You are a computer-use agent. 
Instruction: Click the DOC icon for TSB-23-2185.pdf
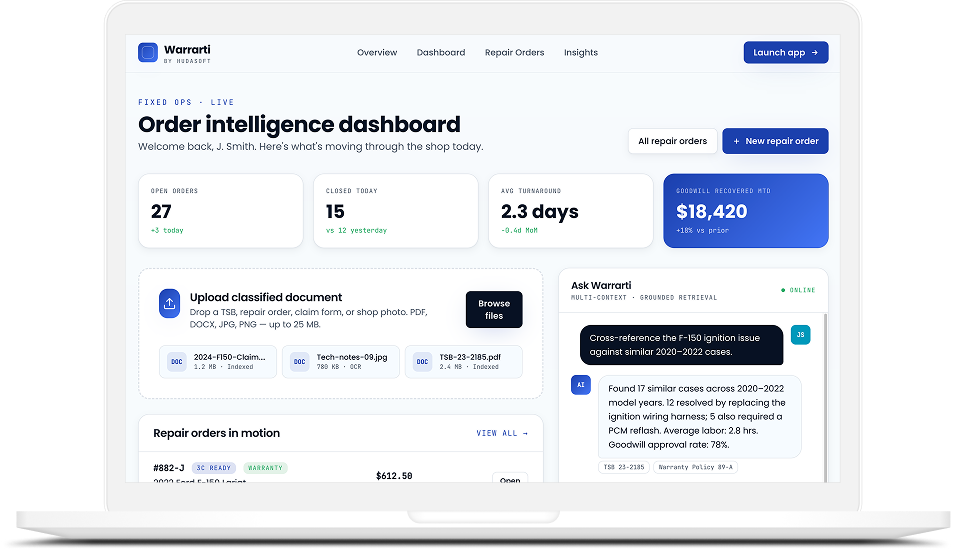[x=422, y=362]
